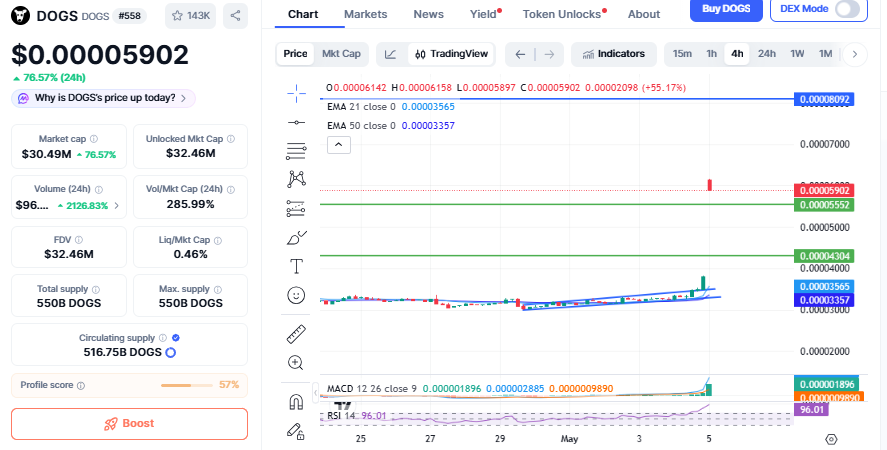The height and width of the screenshot is (450, 887).
Task: Click the DOGS coin logo
Action: click(x=21, y=16)
